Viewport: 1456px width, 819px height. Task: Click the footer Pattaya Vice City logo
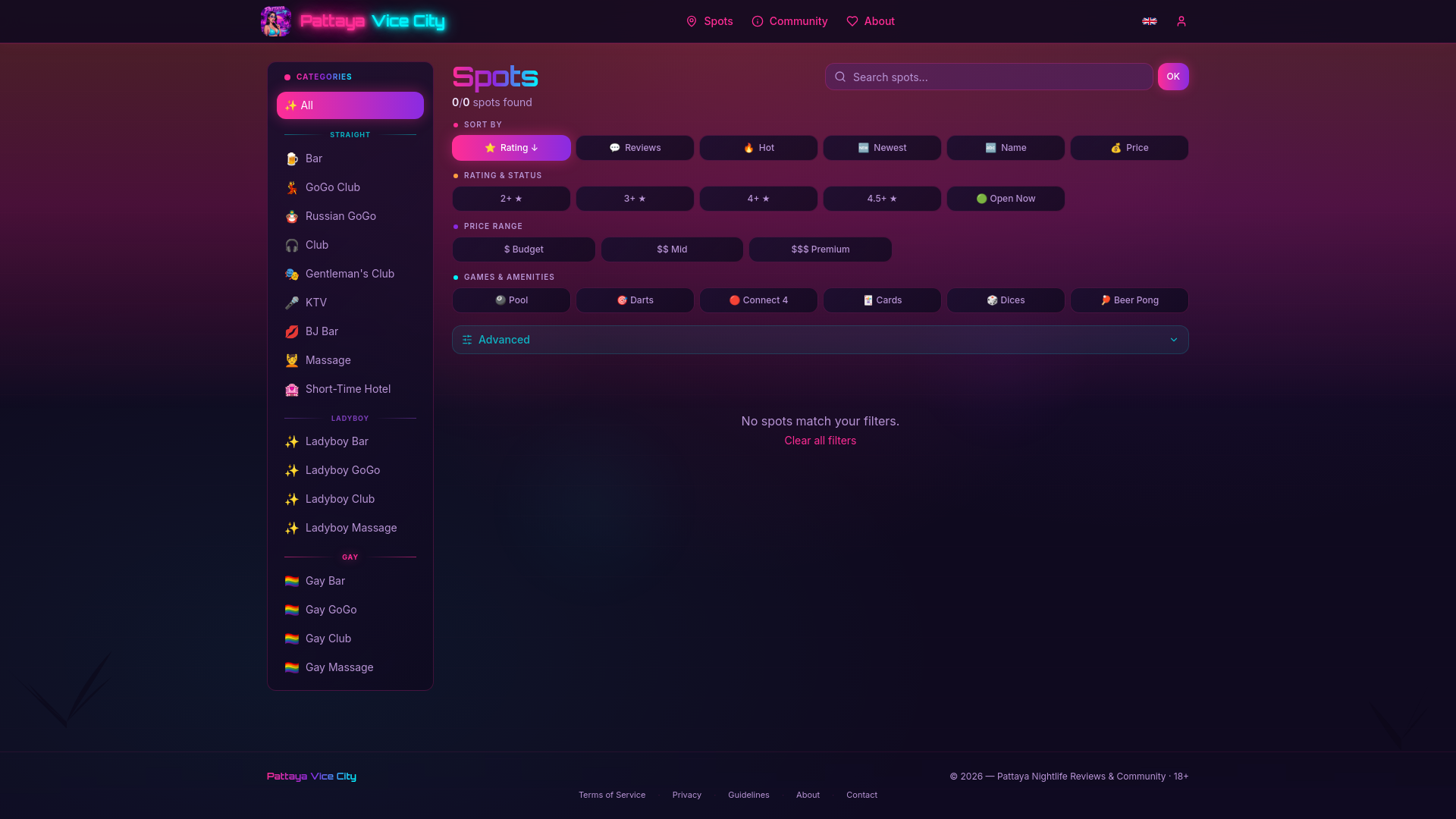coord(312,777)
